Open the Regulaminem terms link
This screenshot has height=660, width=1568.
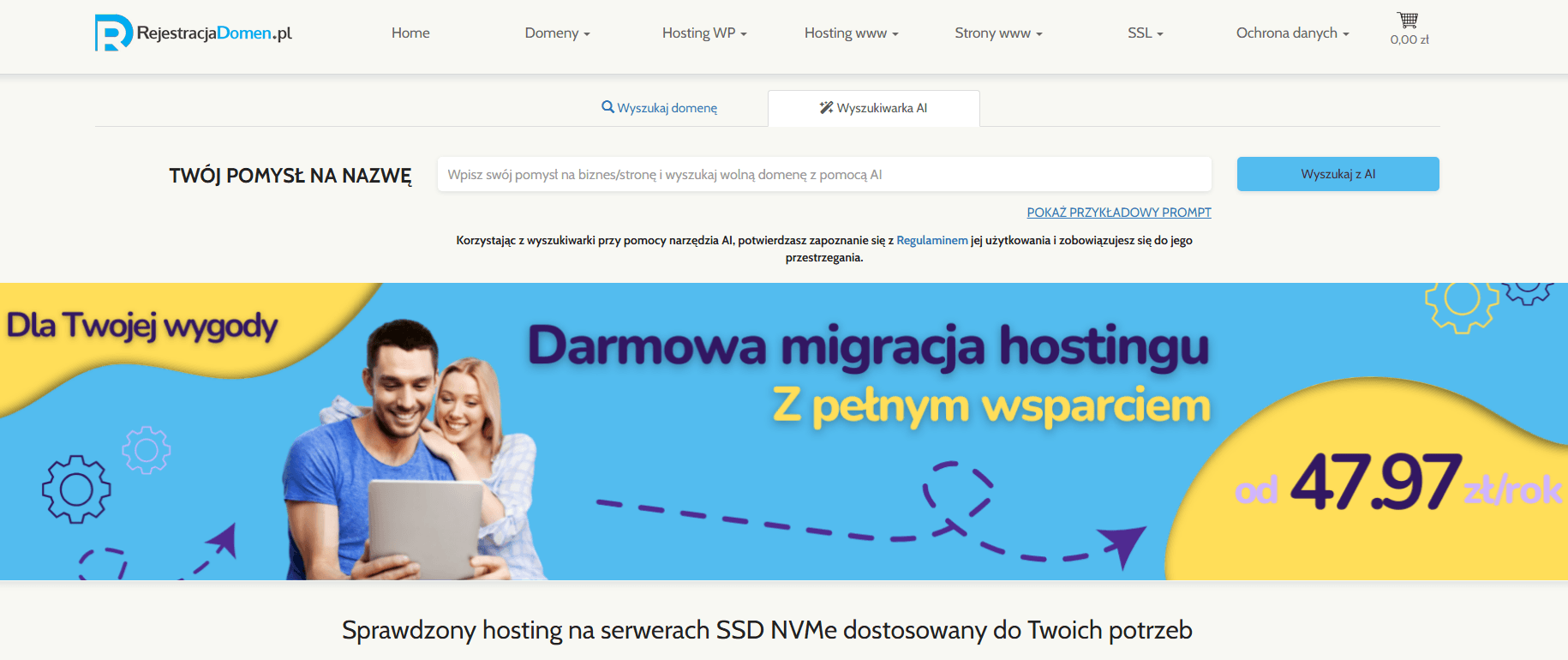tap(931, 241)
